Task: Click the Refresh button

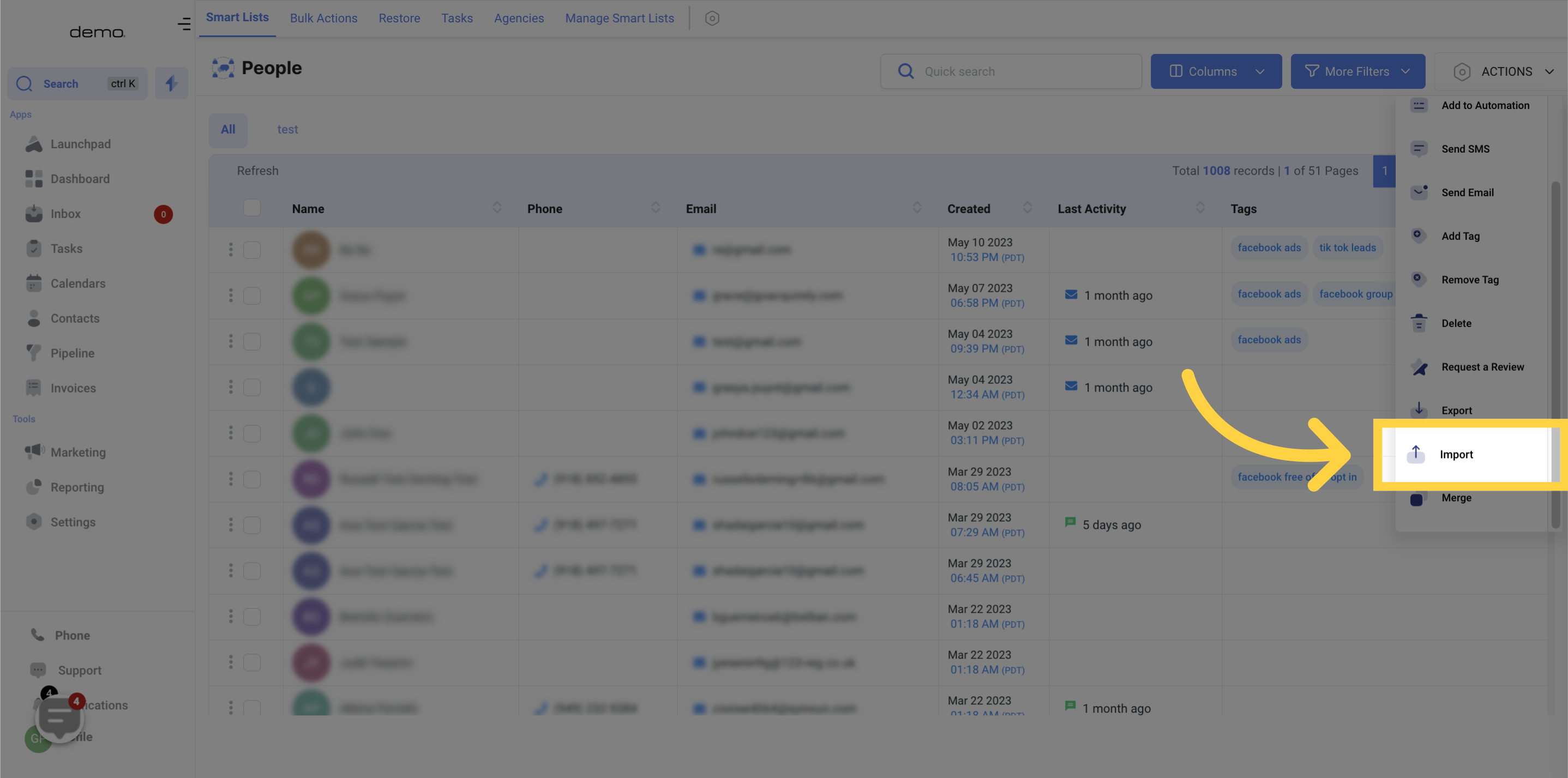Action: point(257,171)
